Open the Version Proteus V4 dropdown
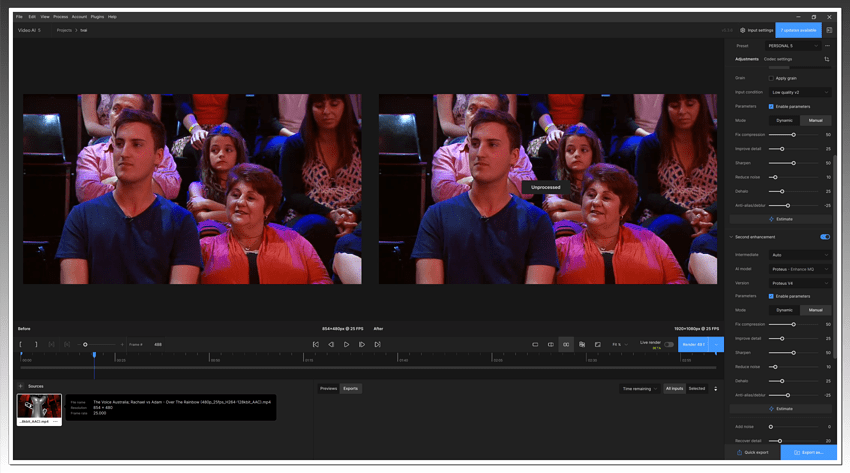 point(800,283)
